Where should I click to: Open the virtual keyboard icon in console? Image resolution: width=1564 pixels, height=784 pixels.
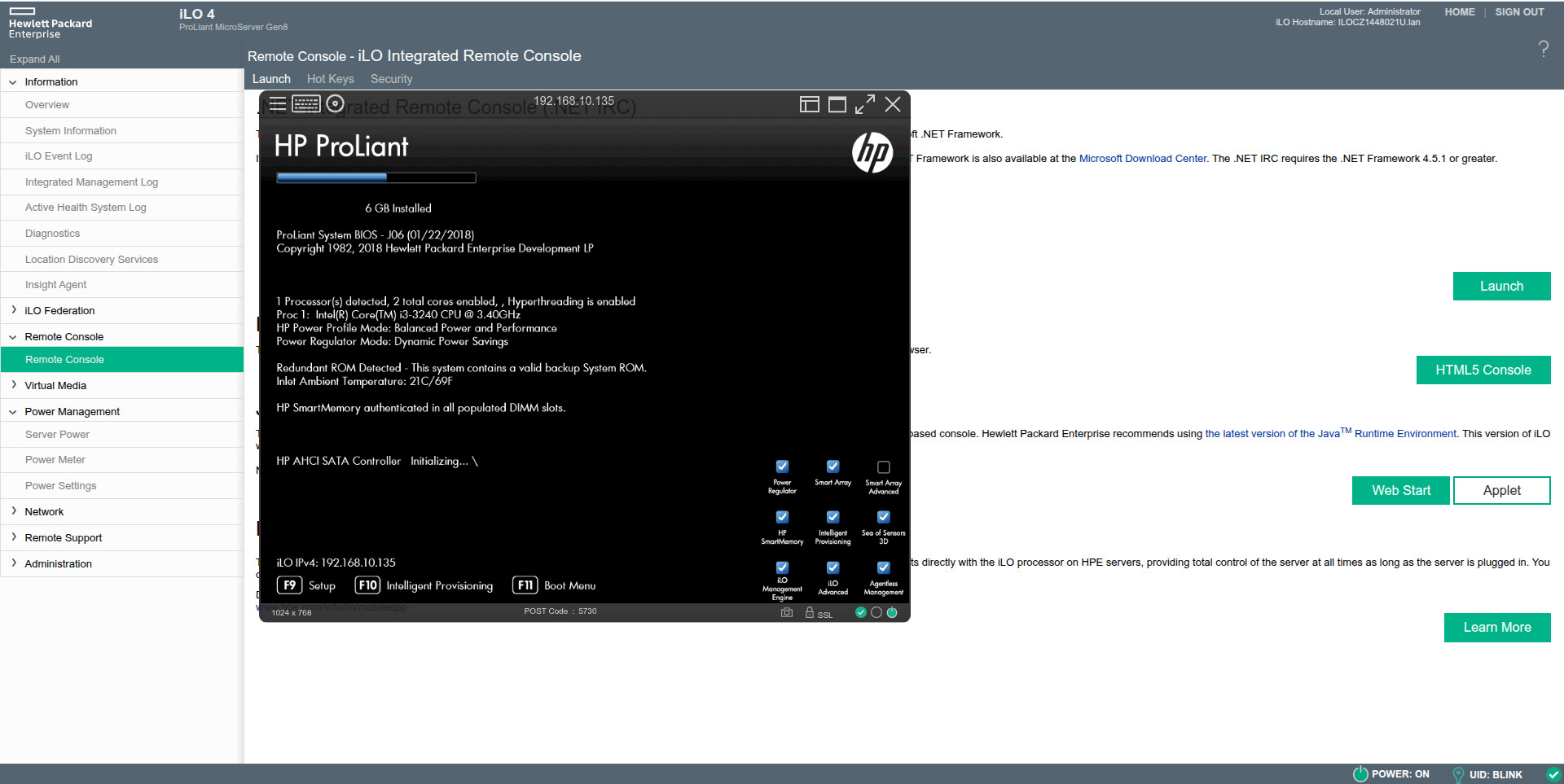pos(306,103)
